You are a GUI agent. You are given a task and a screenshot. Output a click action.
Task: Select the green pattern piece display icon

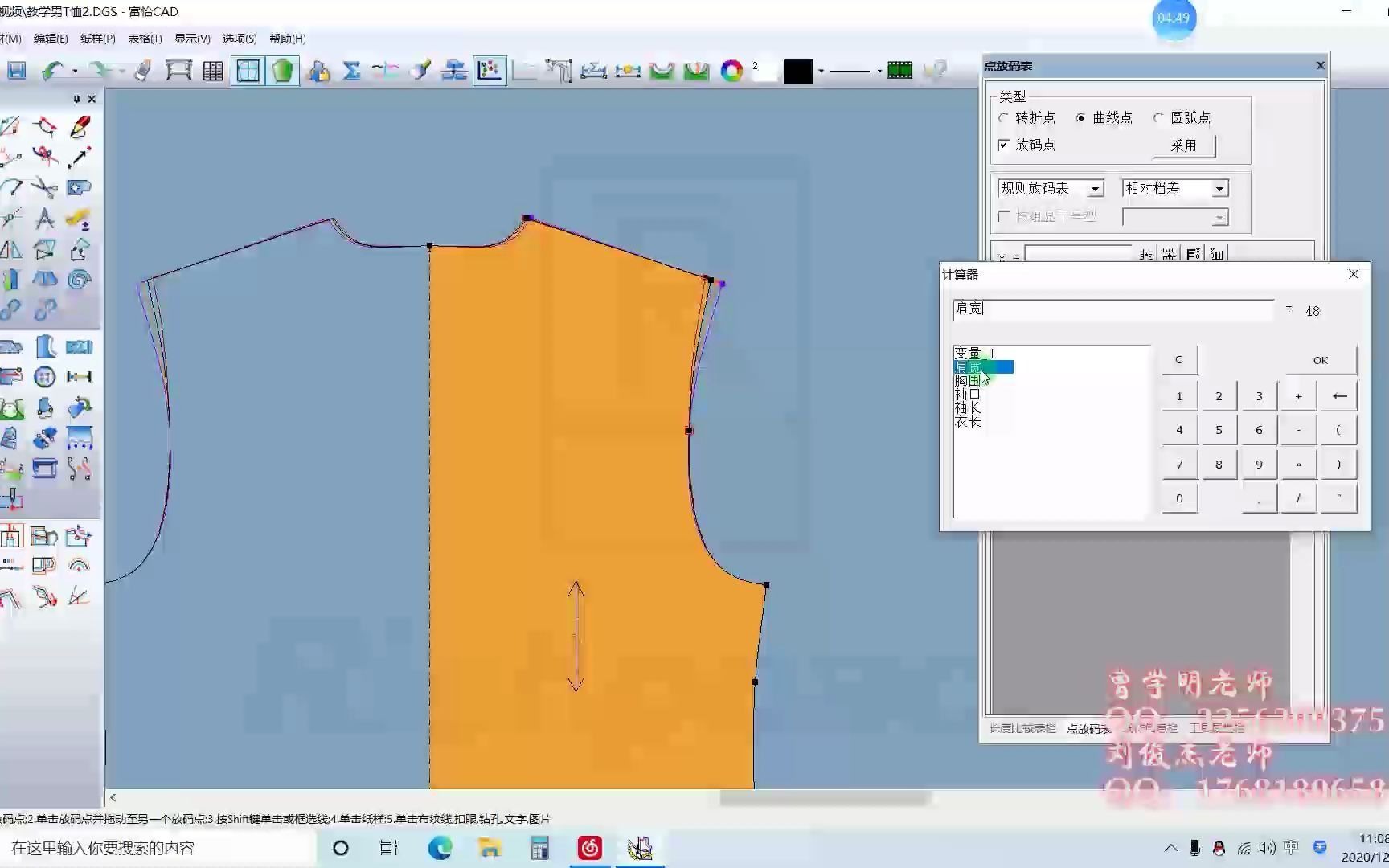pos(282,70)
